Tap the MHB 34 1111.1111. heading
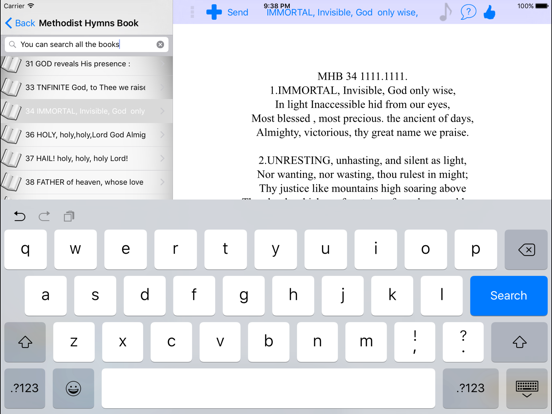 click(x=362, y=76)
